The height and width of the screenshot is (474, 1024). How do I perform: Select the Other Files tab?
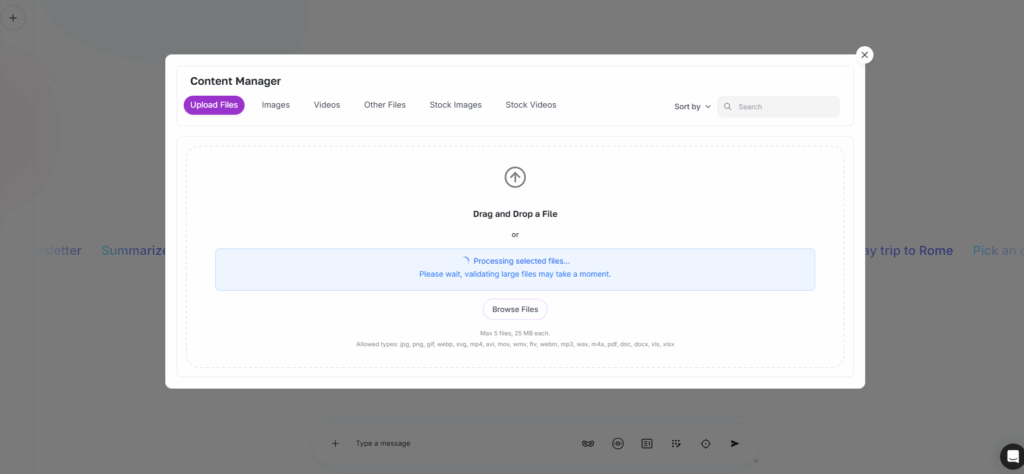[384, 105]
